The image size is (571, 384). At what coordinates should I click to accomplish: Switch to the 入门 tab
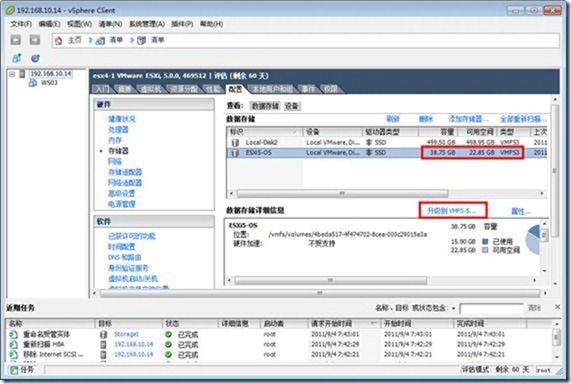(102, 89)
